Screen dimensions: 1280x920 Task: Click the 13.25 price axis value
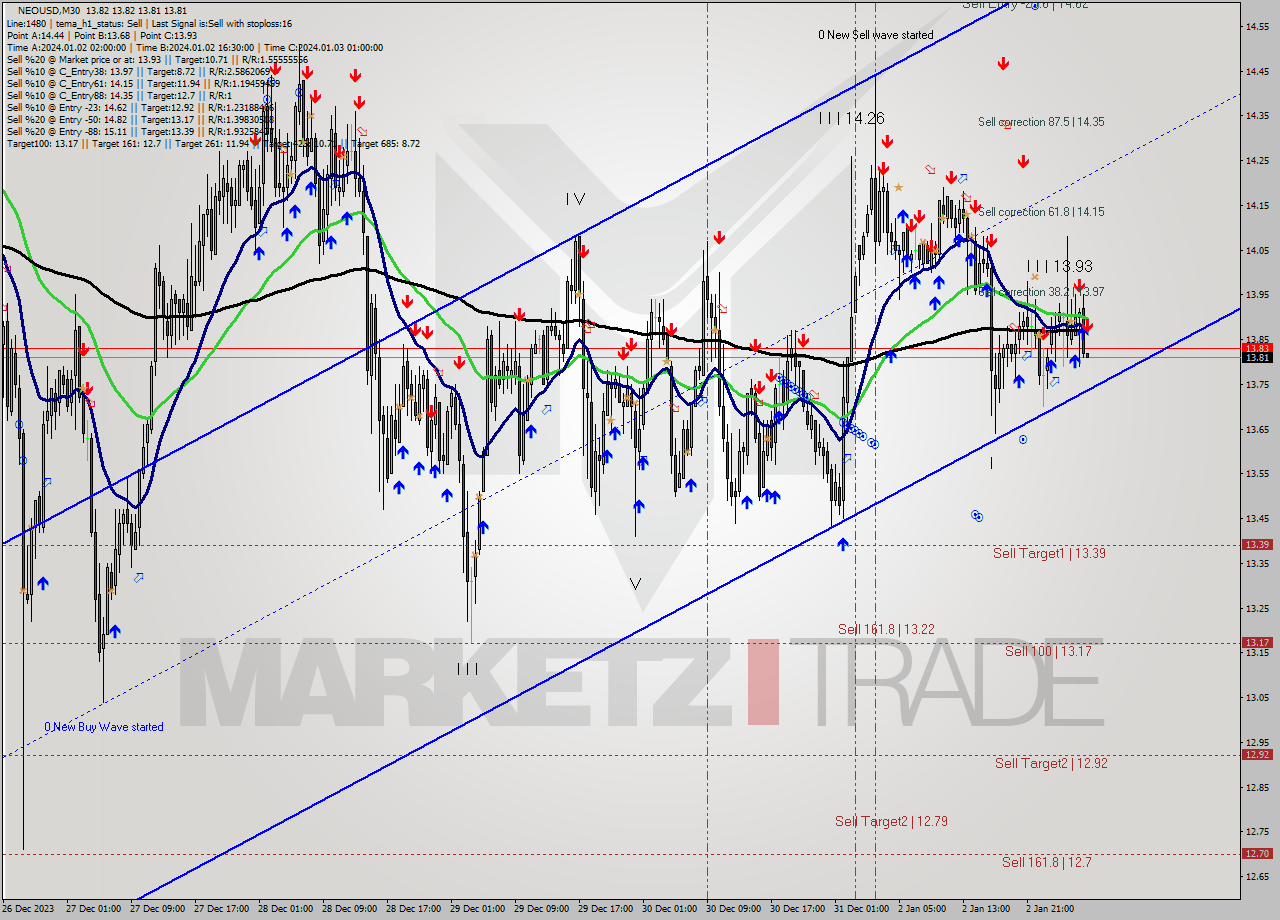(x=1257, y=608)
